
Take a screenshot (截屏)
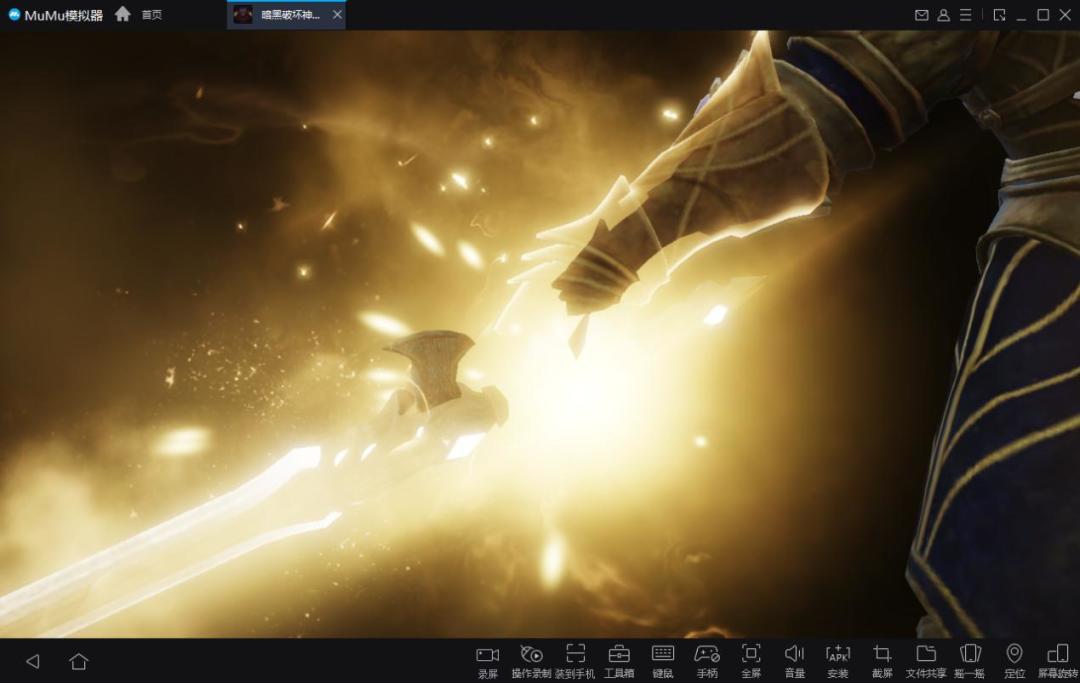pyautogui.click(x=882, y=662)
